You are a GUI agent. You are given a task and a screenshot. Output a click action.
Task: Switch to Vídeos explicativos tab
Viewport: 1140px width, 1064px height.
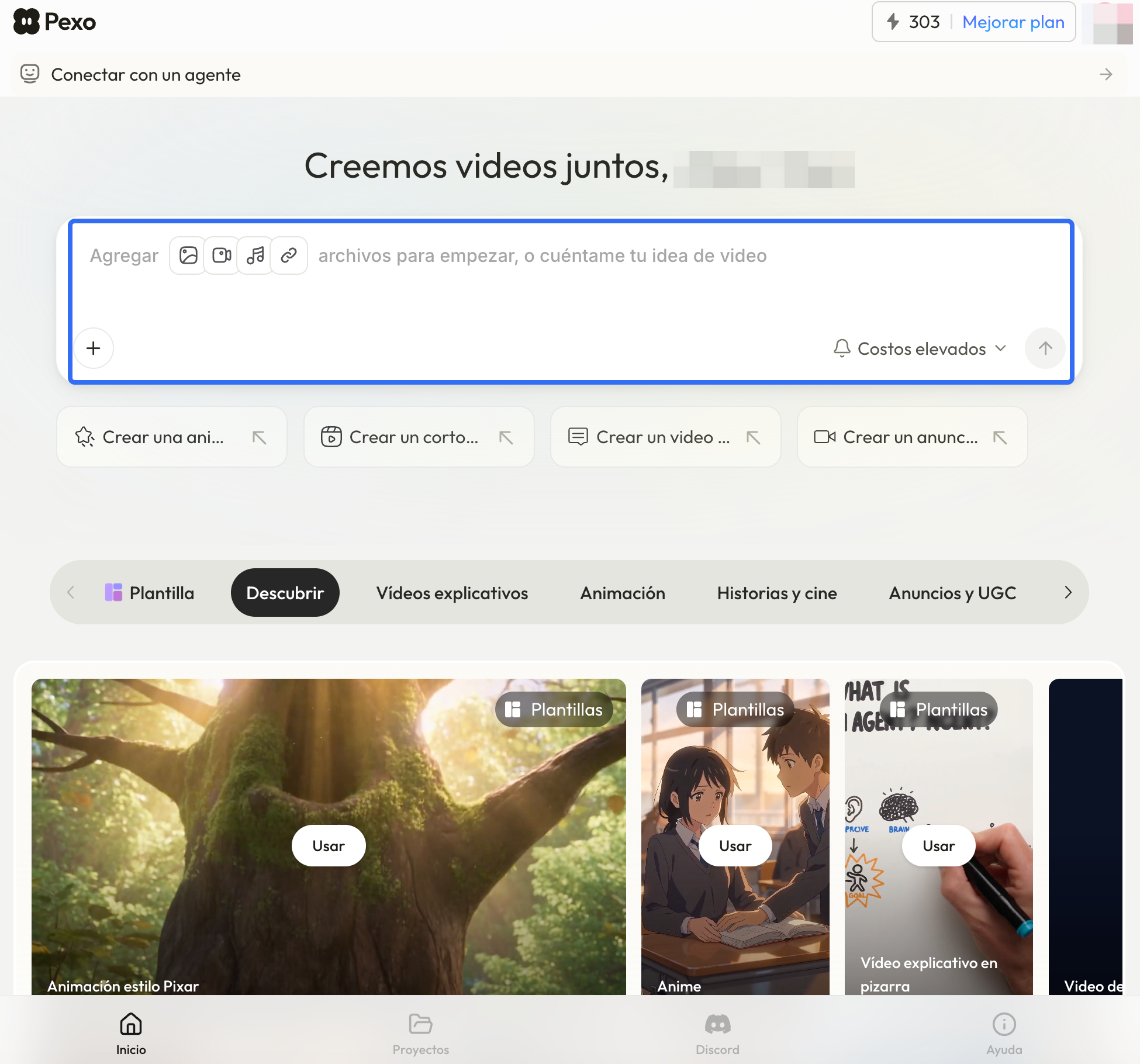[452, 593]
